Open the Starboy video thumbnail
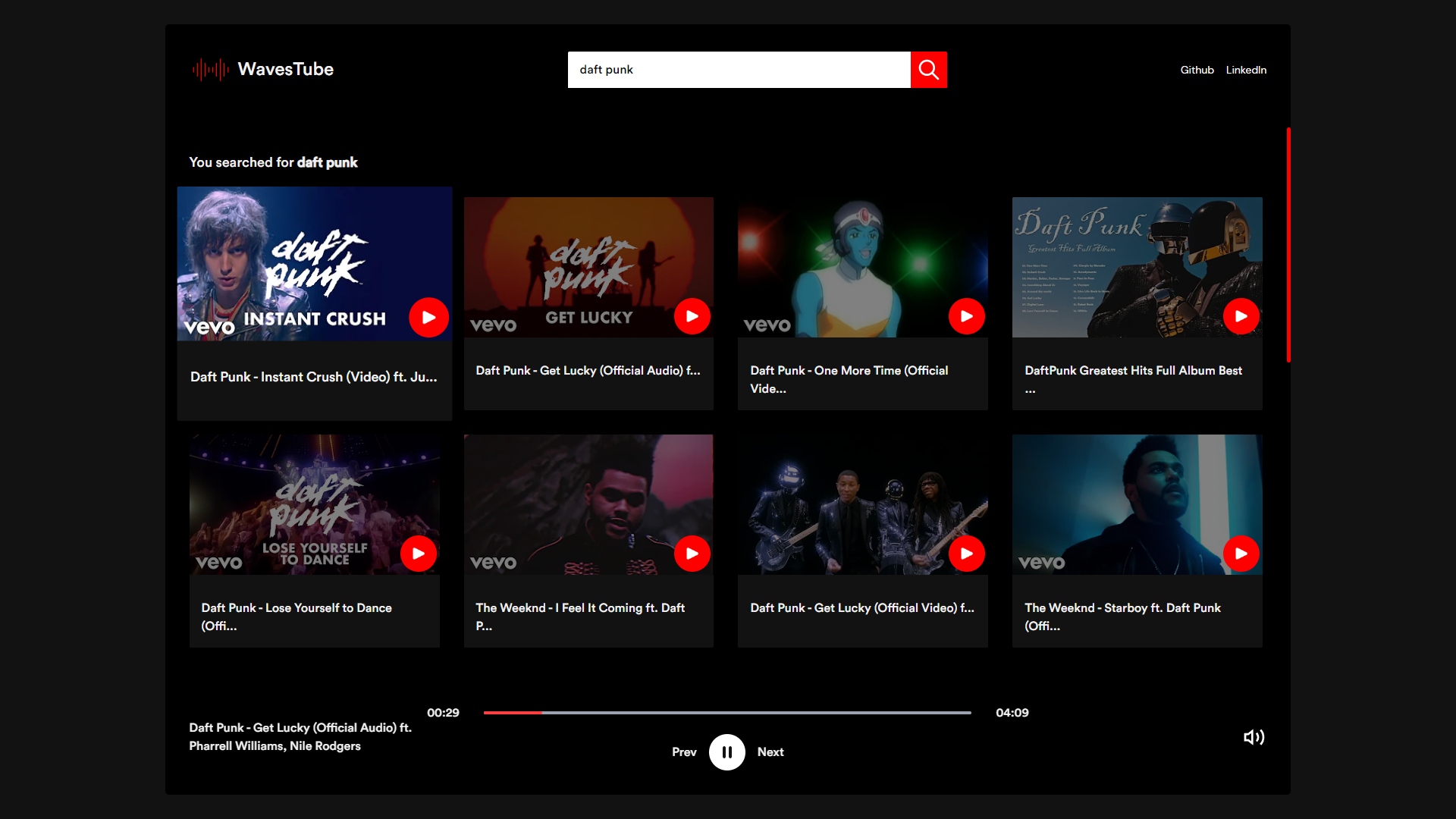 [1122, 500]
